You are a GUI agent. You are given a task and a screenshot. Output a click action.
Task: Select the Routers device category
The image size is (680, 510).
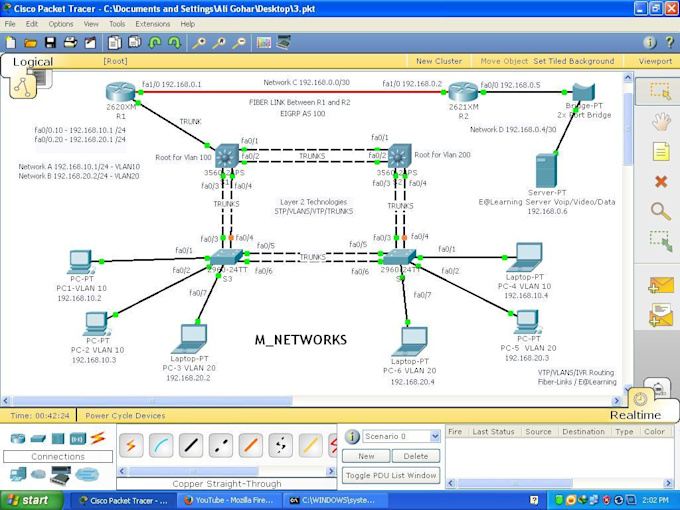point(18,438)
